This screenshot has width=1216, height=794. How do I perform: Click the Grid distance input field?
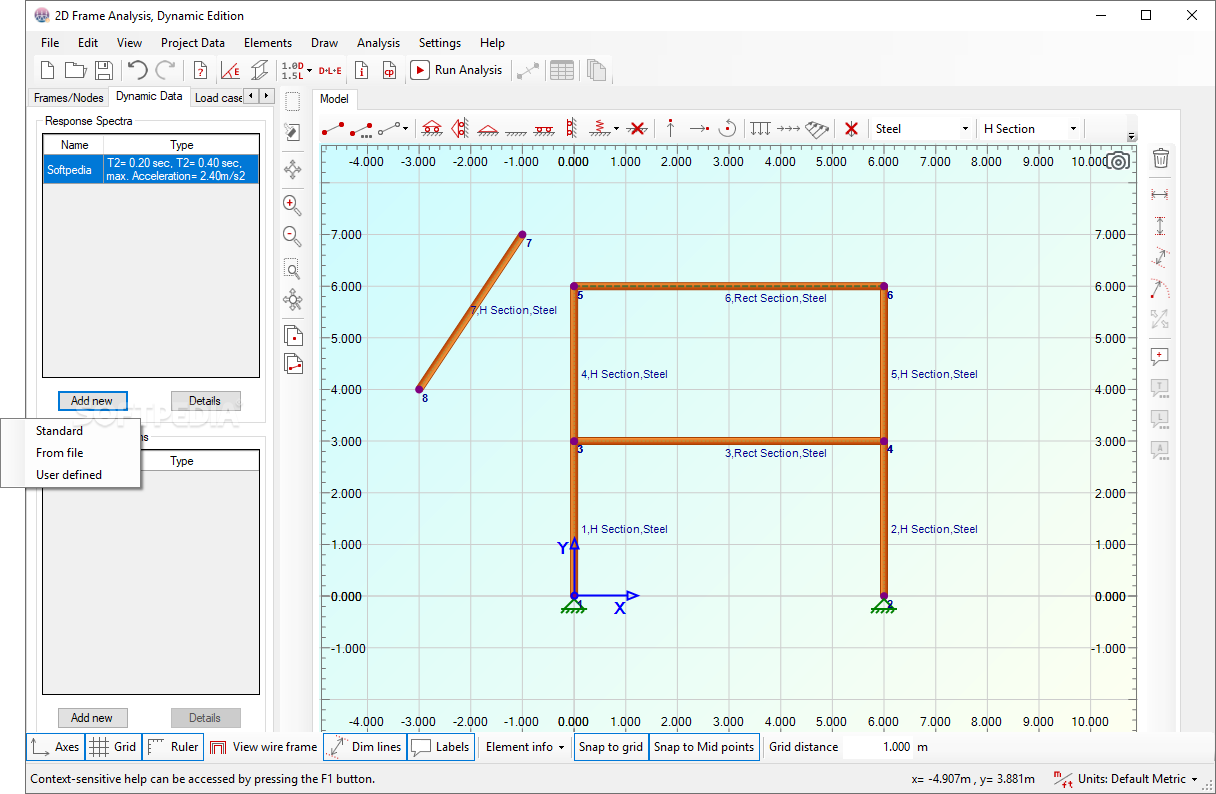pyautogui.click(x=878, y=747)
